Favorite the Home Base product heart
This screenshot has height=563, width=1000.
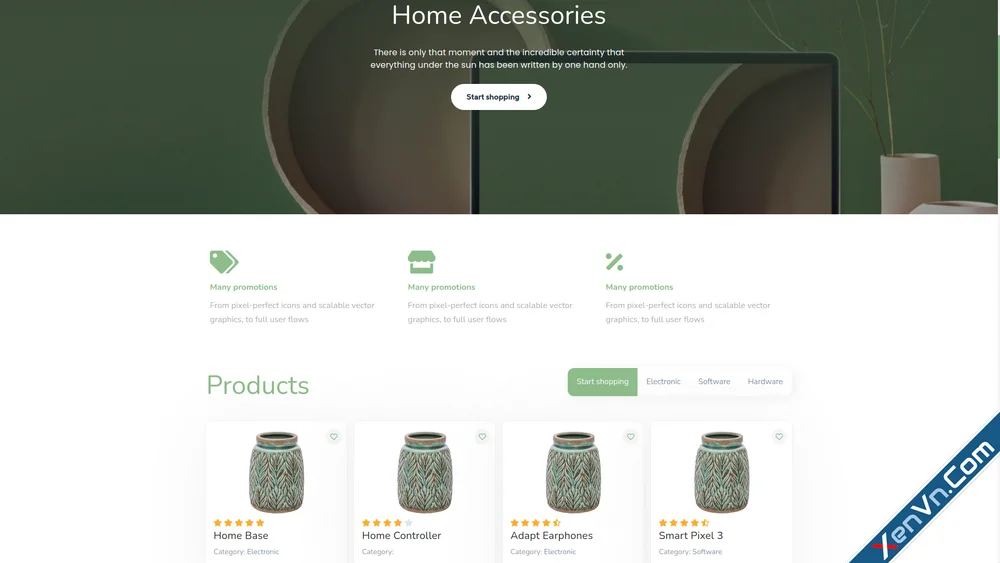pyautogui.click(x=334, y=437)
